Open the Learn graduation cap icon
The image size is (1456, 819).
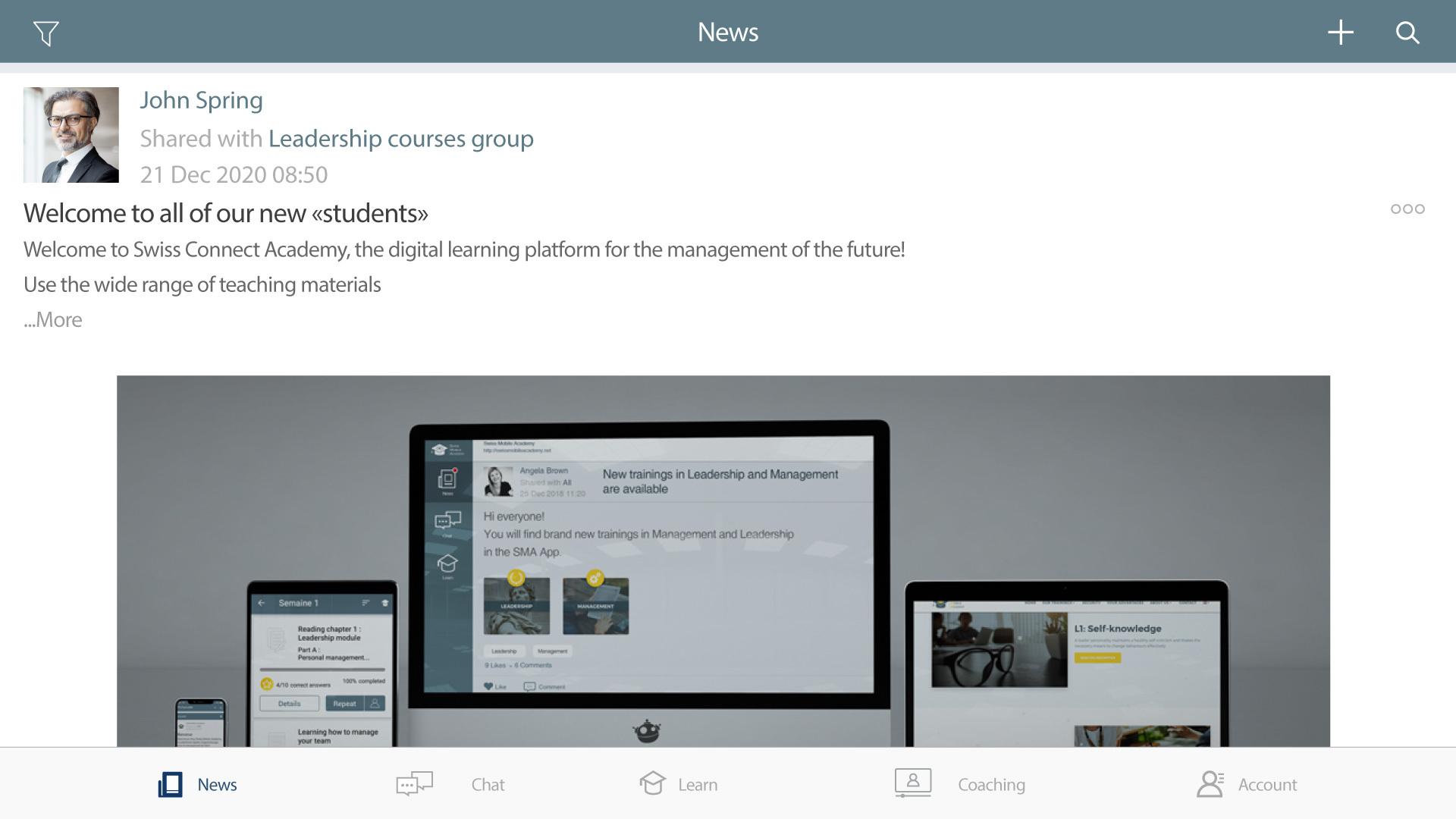coord(652,783)
